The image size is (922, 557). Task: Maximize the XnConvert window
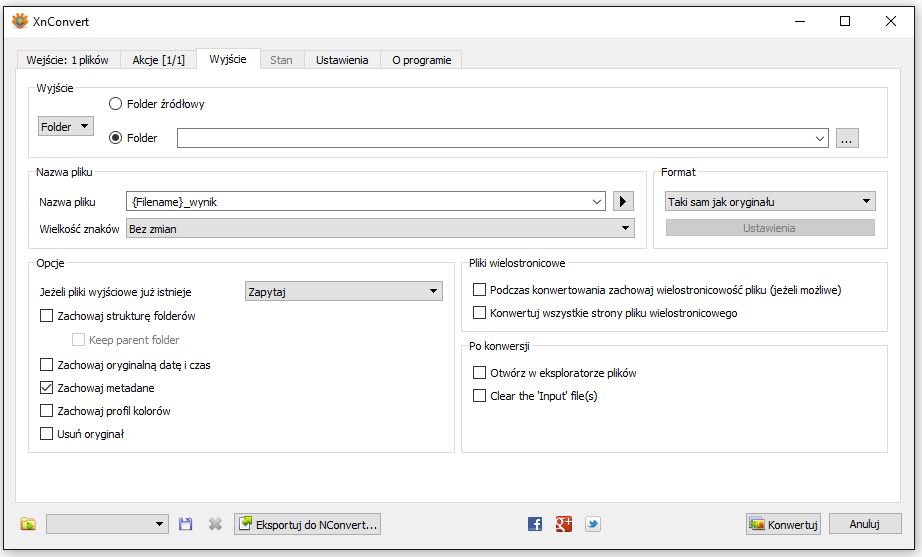845,21
